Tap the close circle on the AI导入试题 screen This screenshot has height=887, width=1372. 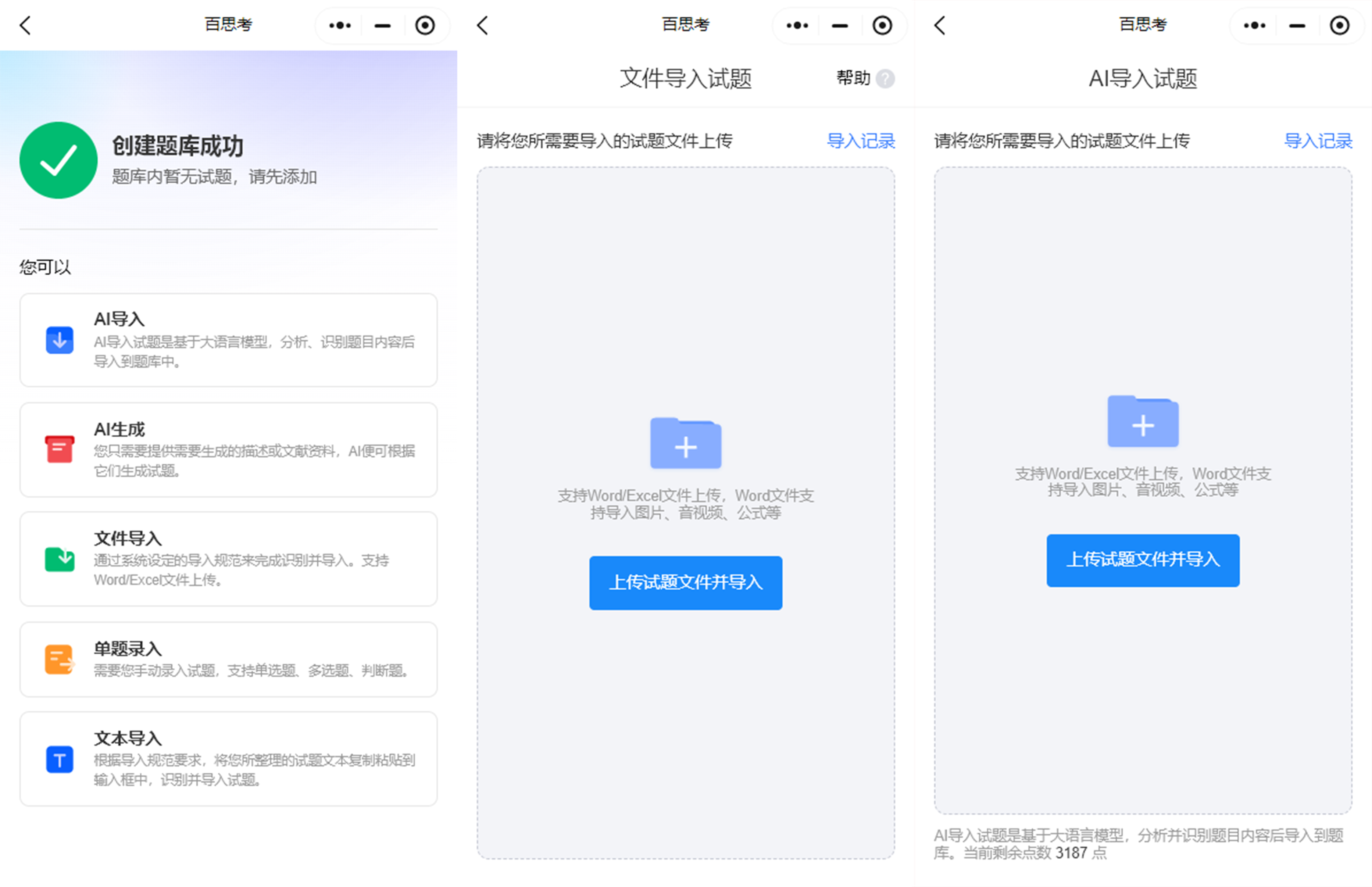click(x=1340, y=25)
